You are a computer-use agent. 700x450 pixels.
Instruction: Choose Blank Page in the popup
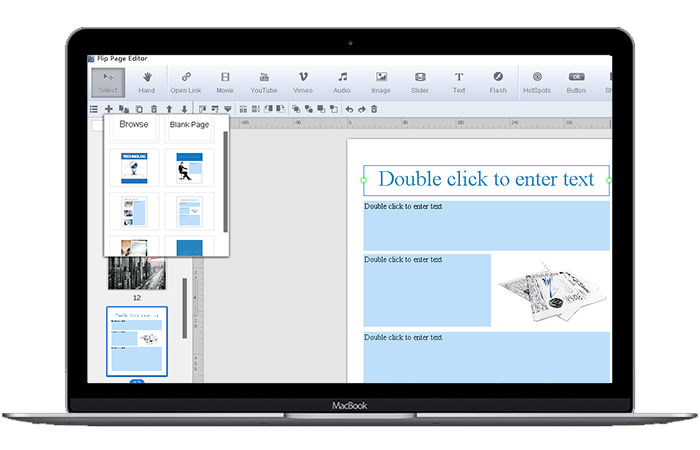[x=189, y=125]
